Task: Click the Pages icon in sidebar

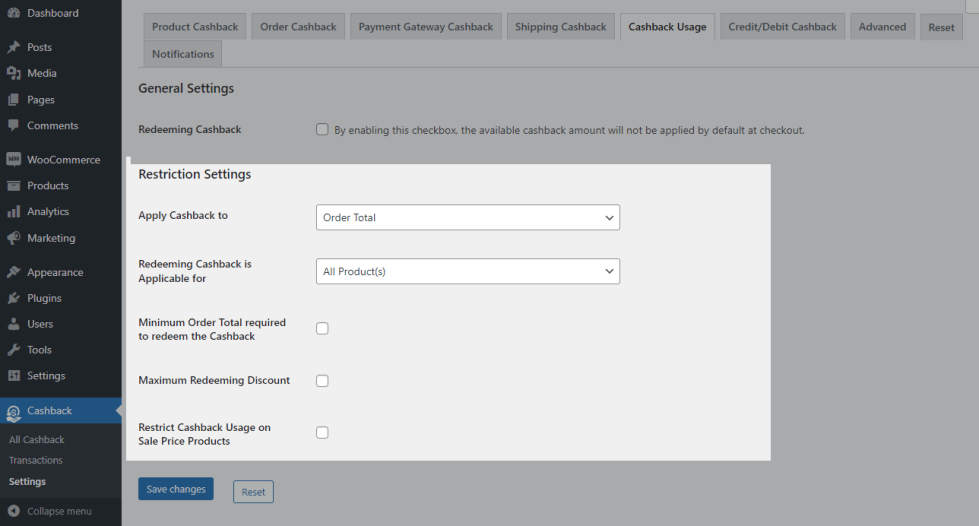Action: (x=14, y=100)
